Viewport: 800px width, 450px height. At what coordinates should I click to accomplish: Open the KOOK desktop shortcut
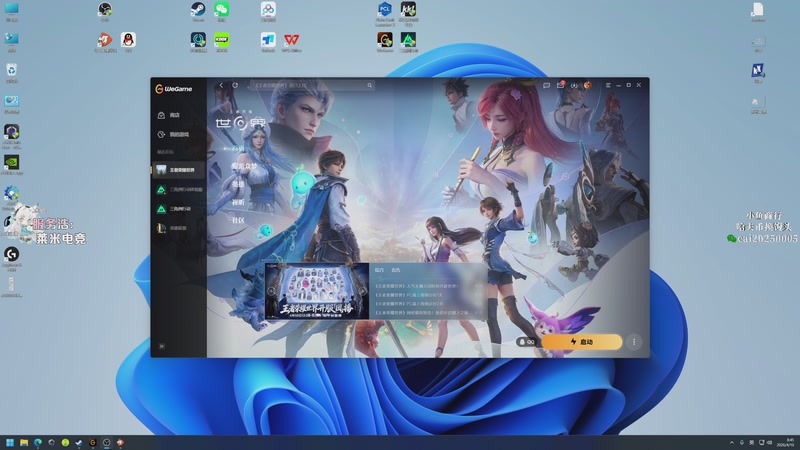click(221, 40)
